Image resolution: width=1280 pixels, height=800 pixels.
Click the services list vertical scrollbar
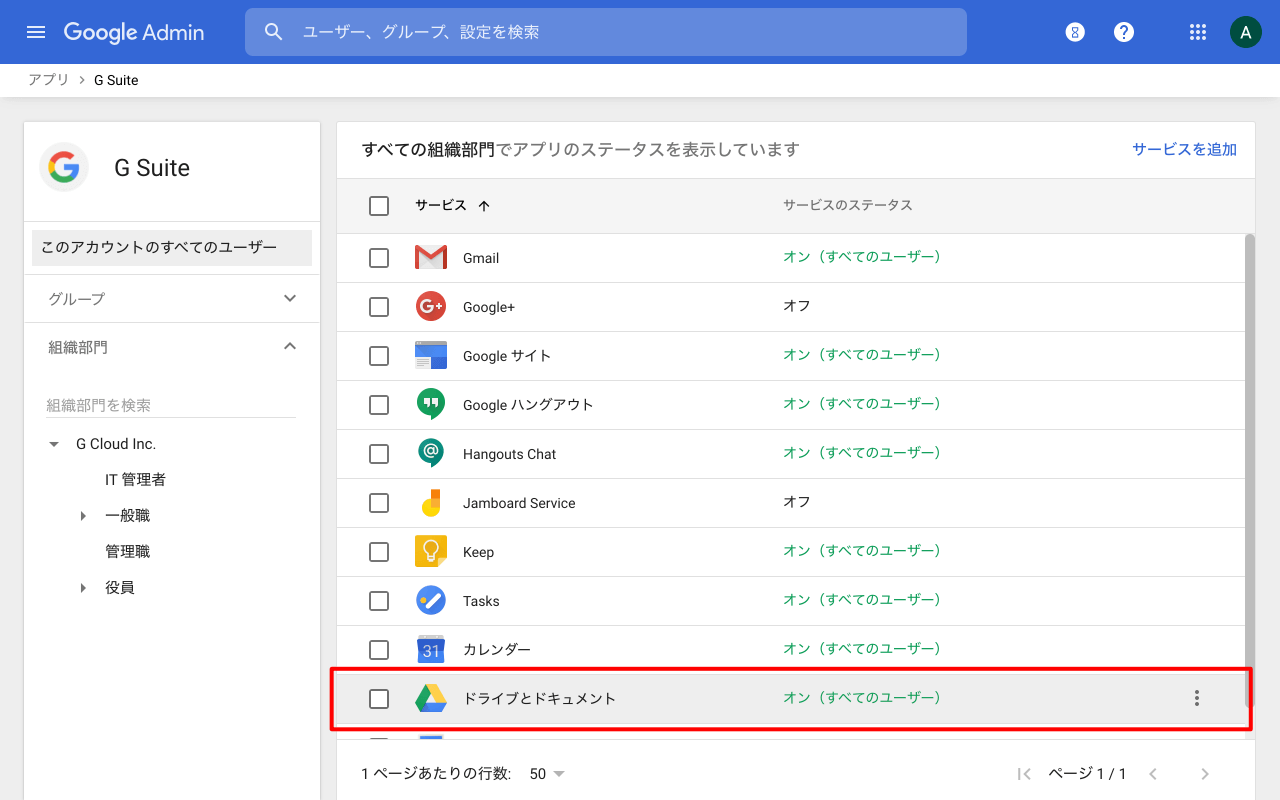click(1249, 470)
